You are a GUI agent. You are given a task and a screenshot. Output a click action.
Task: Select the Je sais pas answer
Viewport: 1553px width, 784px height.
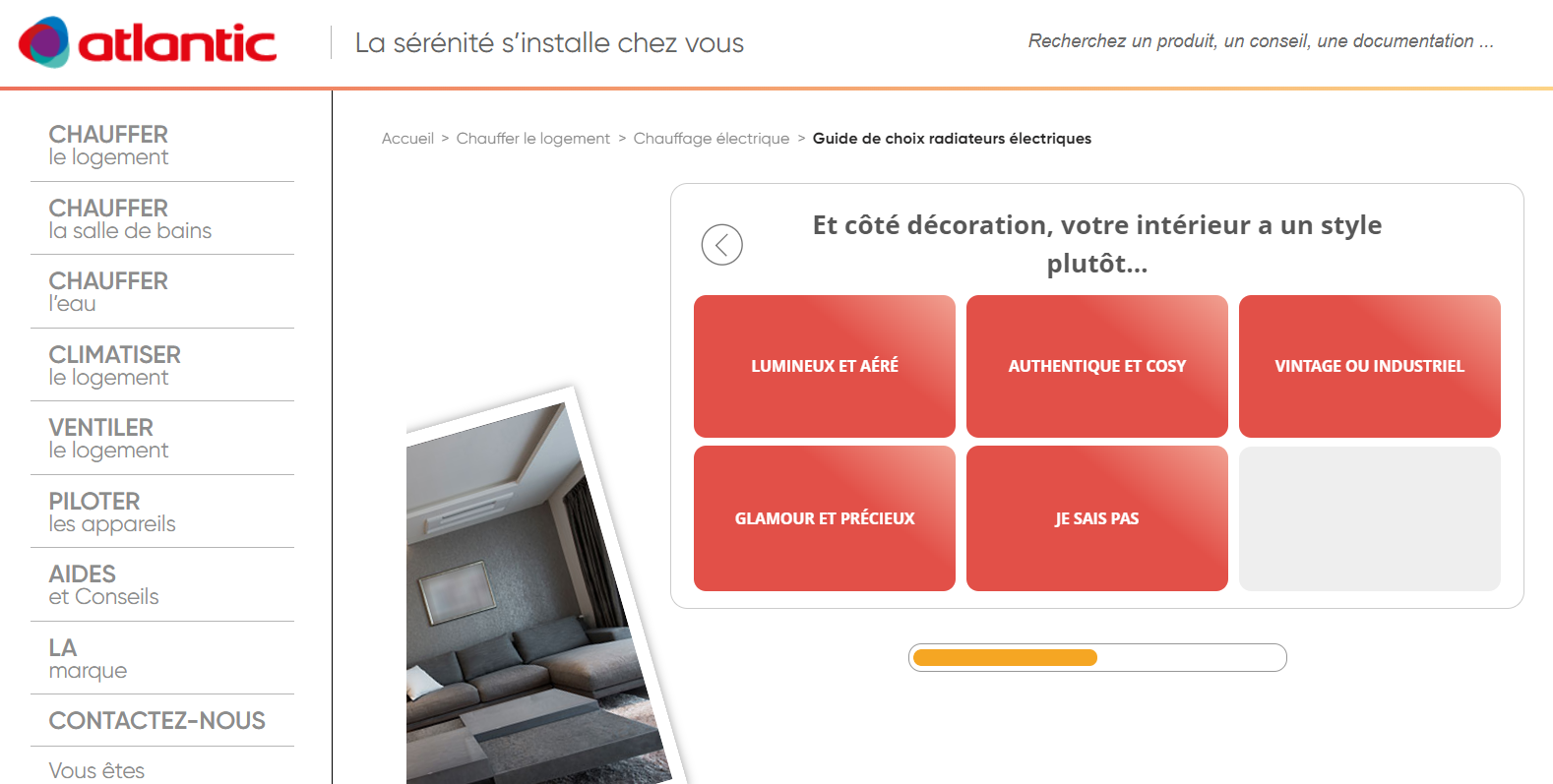click(1097, 518)
